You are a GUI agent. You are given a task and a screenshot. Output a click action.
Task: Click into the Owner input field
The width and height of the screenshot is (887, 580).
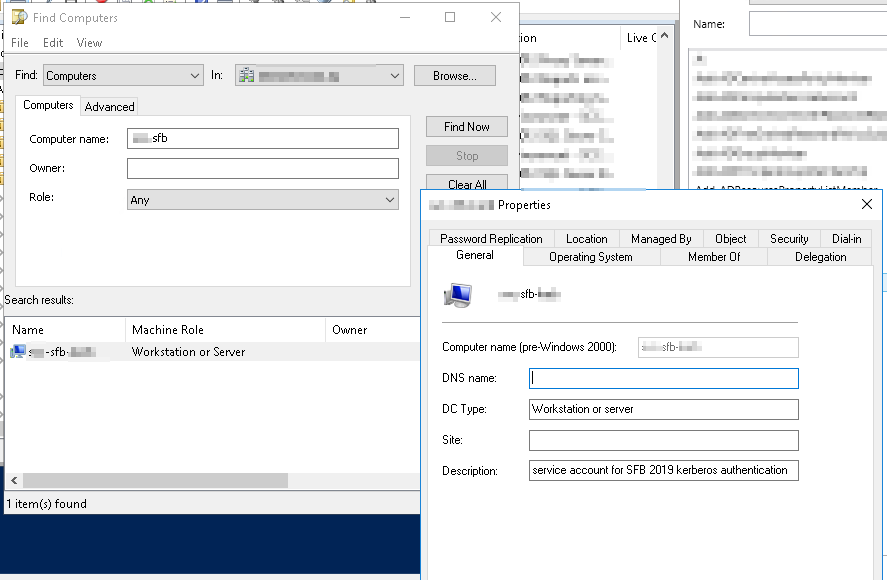(262, 169)
